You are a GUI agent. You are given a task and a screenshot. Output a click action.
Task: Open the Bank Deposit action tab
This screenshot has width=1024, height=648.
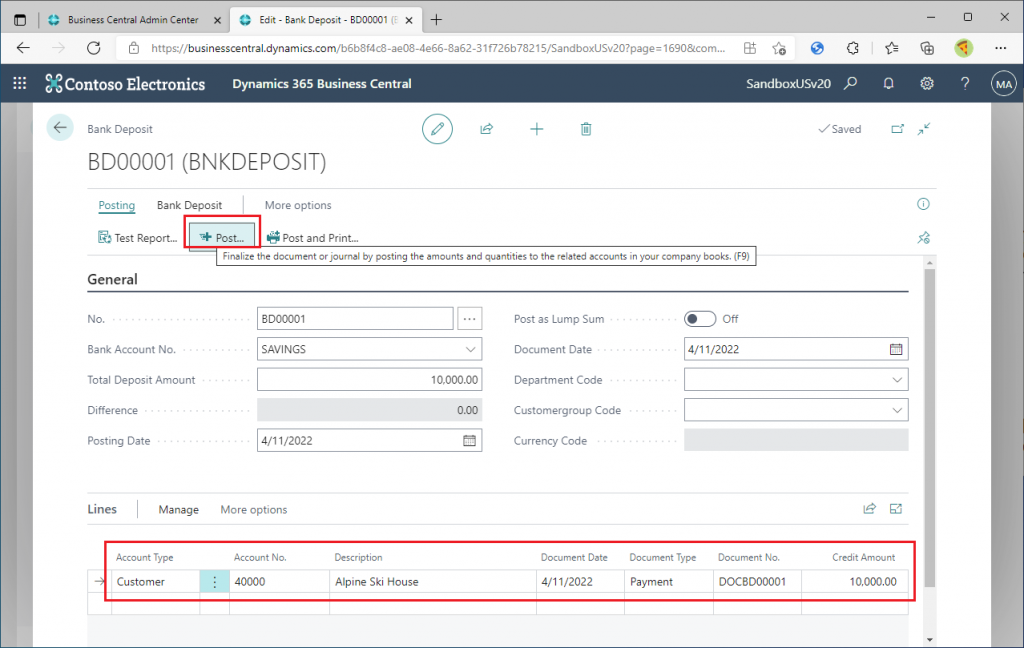pyautogui.click(x=189, y=205)
